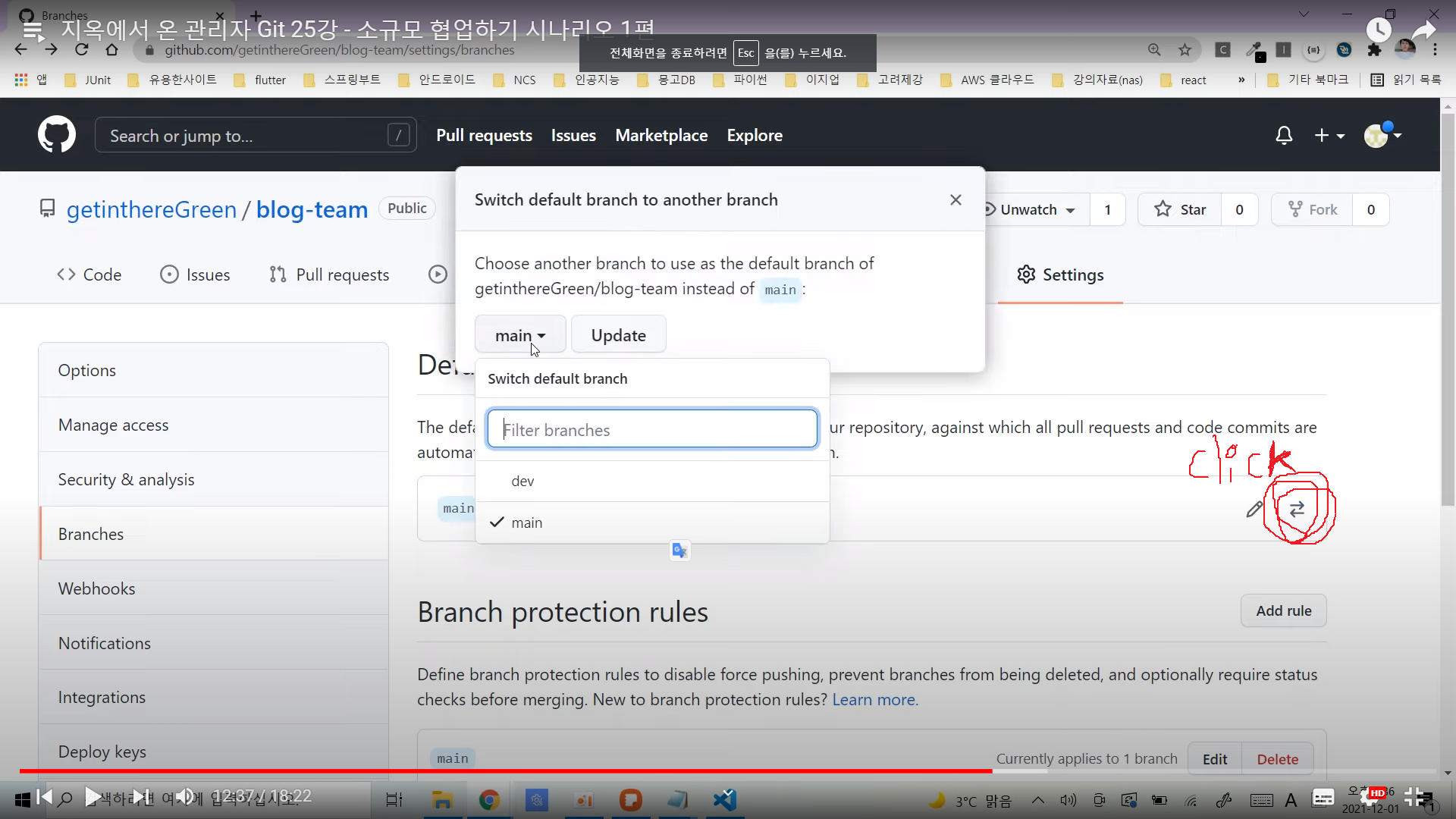Open Chrome extensions puzzle icon
Viewport: 1456px width, 819px height.
(x=1374, y=50)
